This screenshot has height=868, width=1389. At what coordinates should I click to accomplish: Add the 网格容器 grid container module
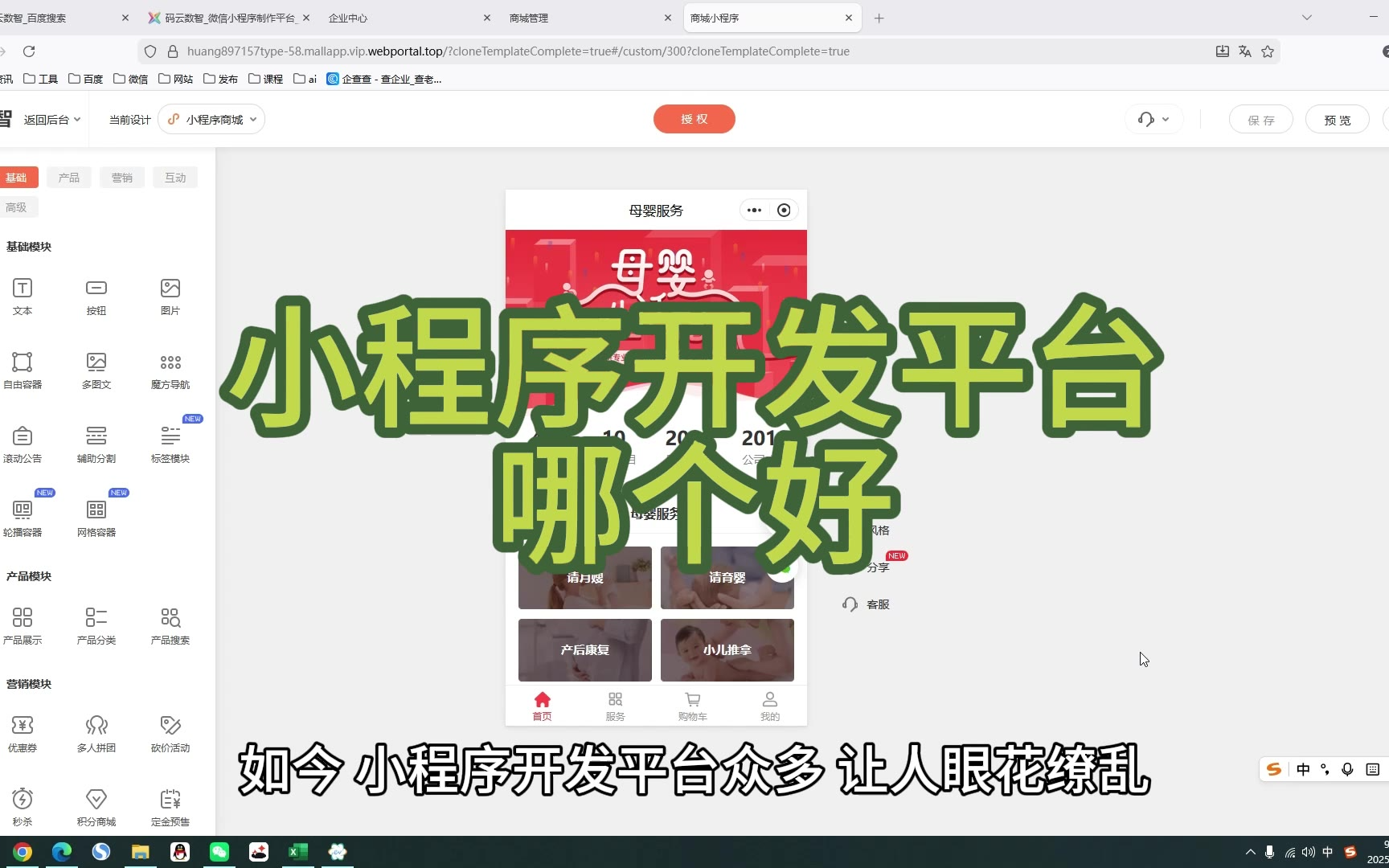point(96,518)
